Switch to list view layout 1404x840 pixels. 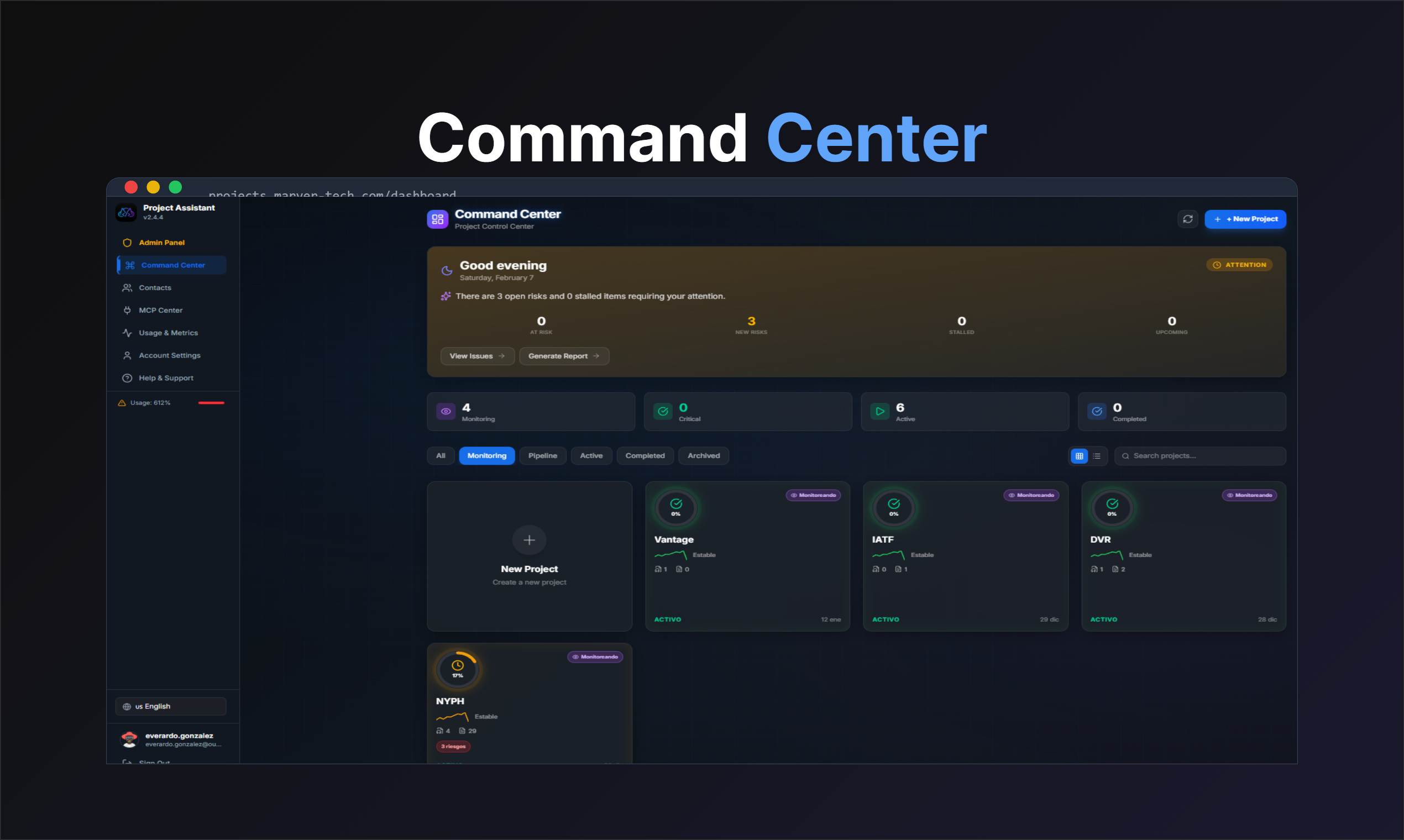(1097, 456)
